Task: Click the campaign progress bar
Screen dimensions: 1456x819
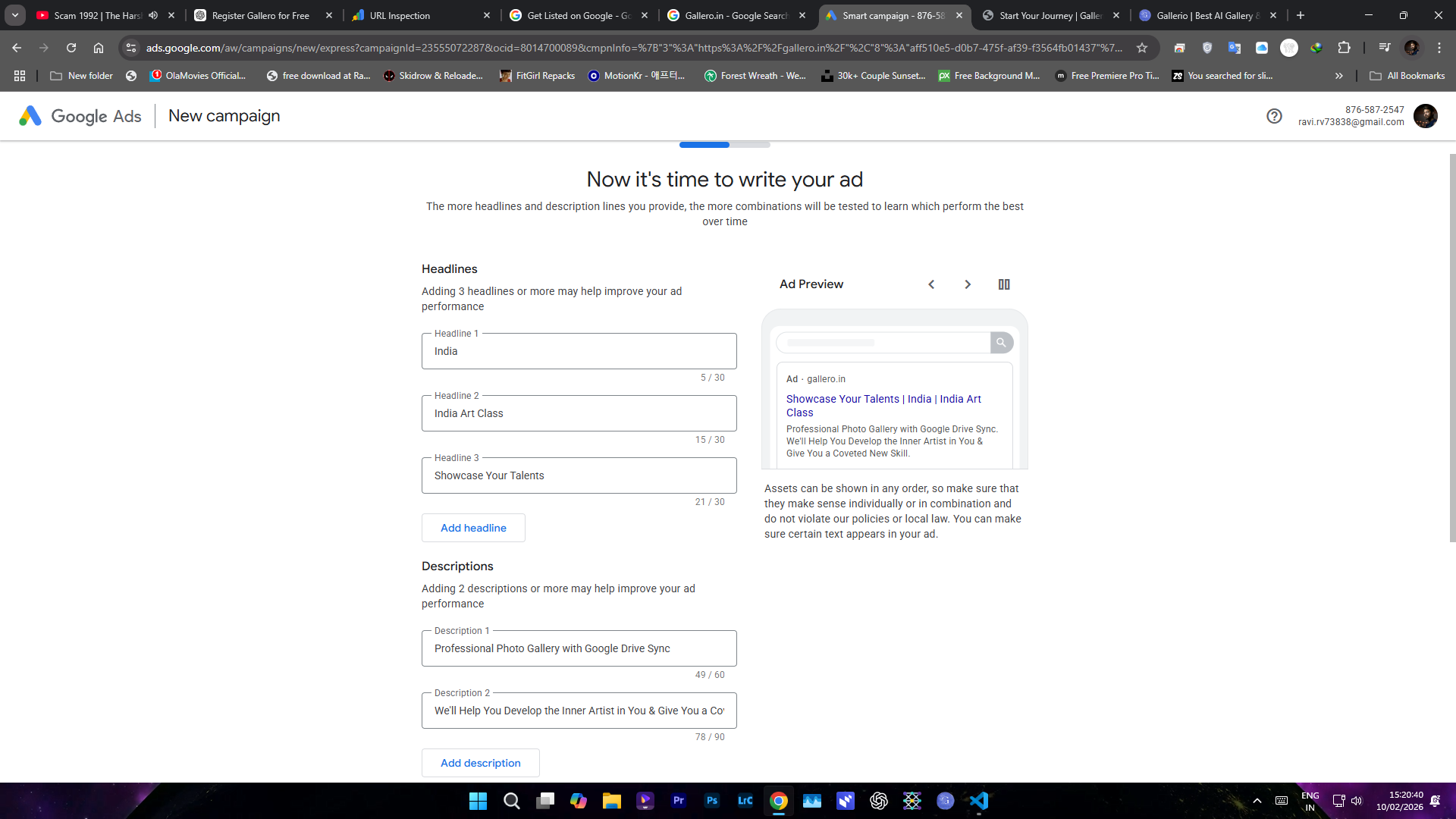Action: (724, 144)
